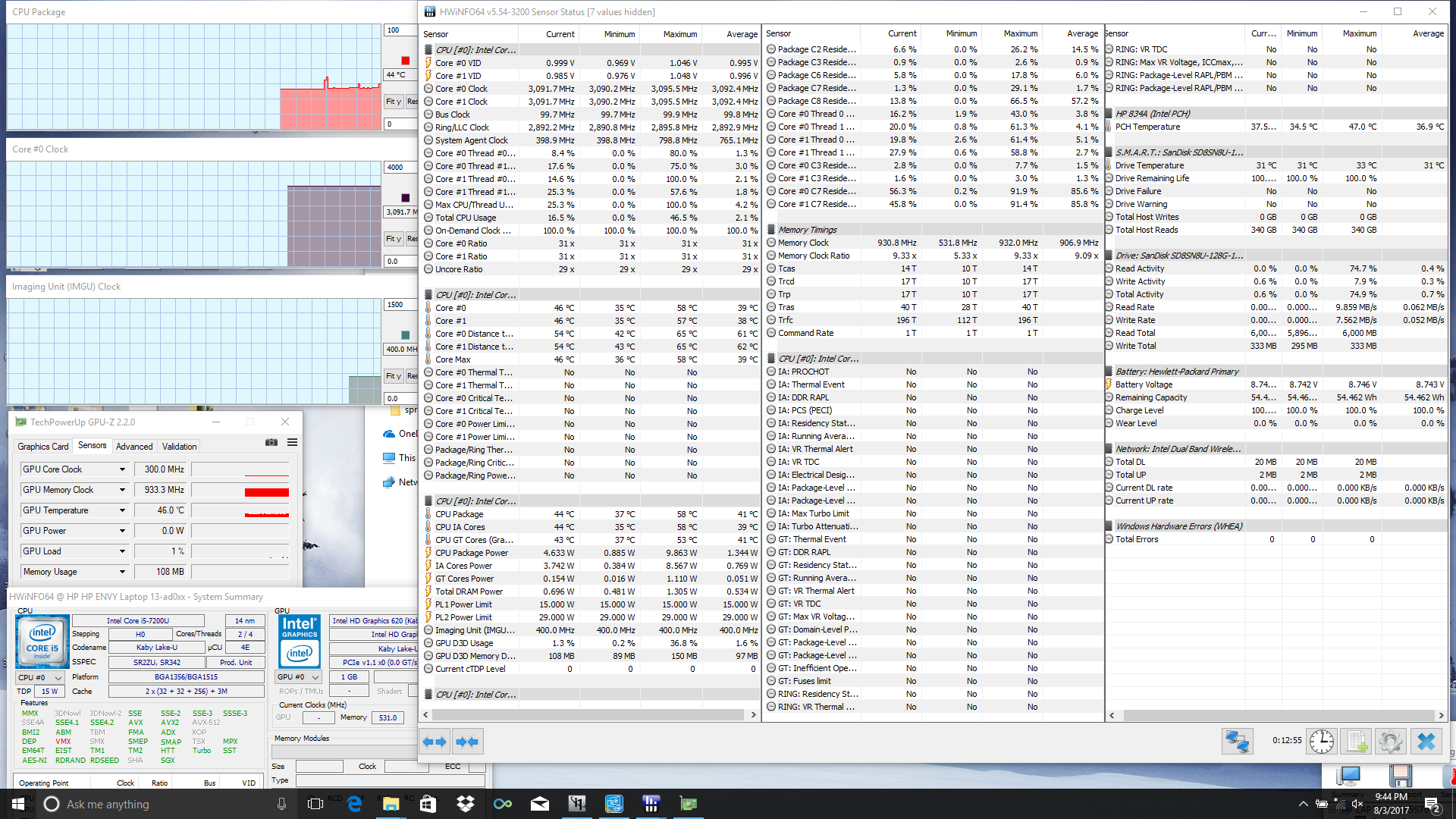Select the Total Errors WHEA row
This screenshot has height=819, width=1456.
tap(1276, 539)
